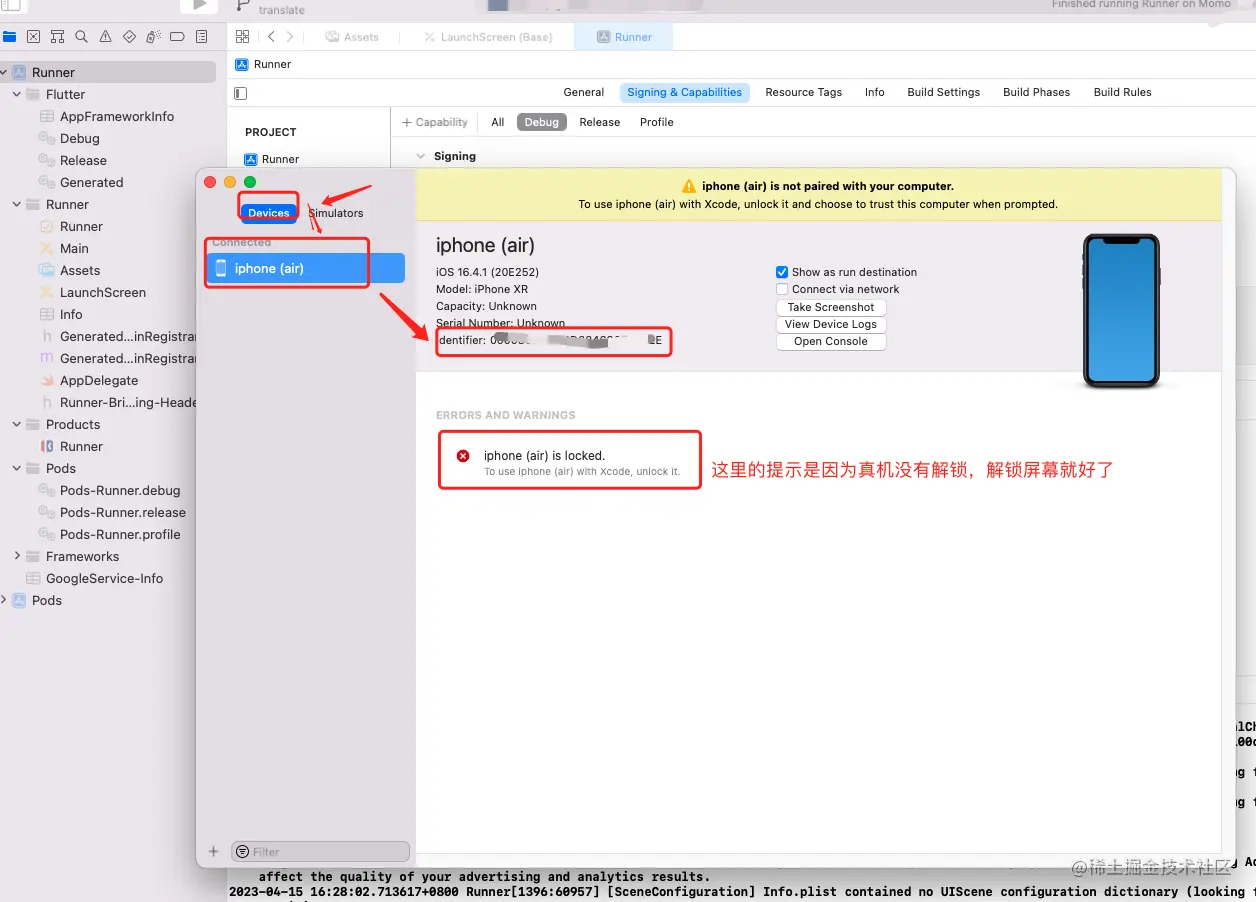Open the Debug navigator spray icon

point(153,37)
